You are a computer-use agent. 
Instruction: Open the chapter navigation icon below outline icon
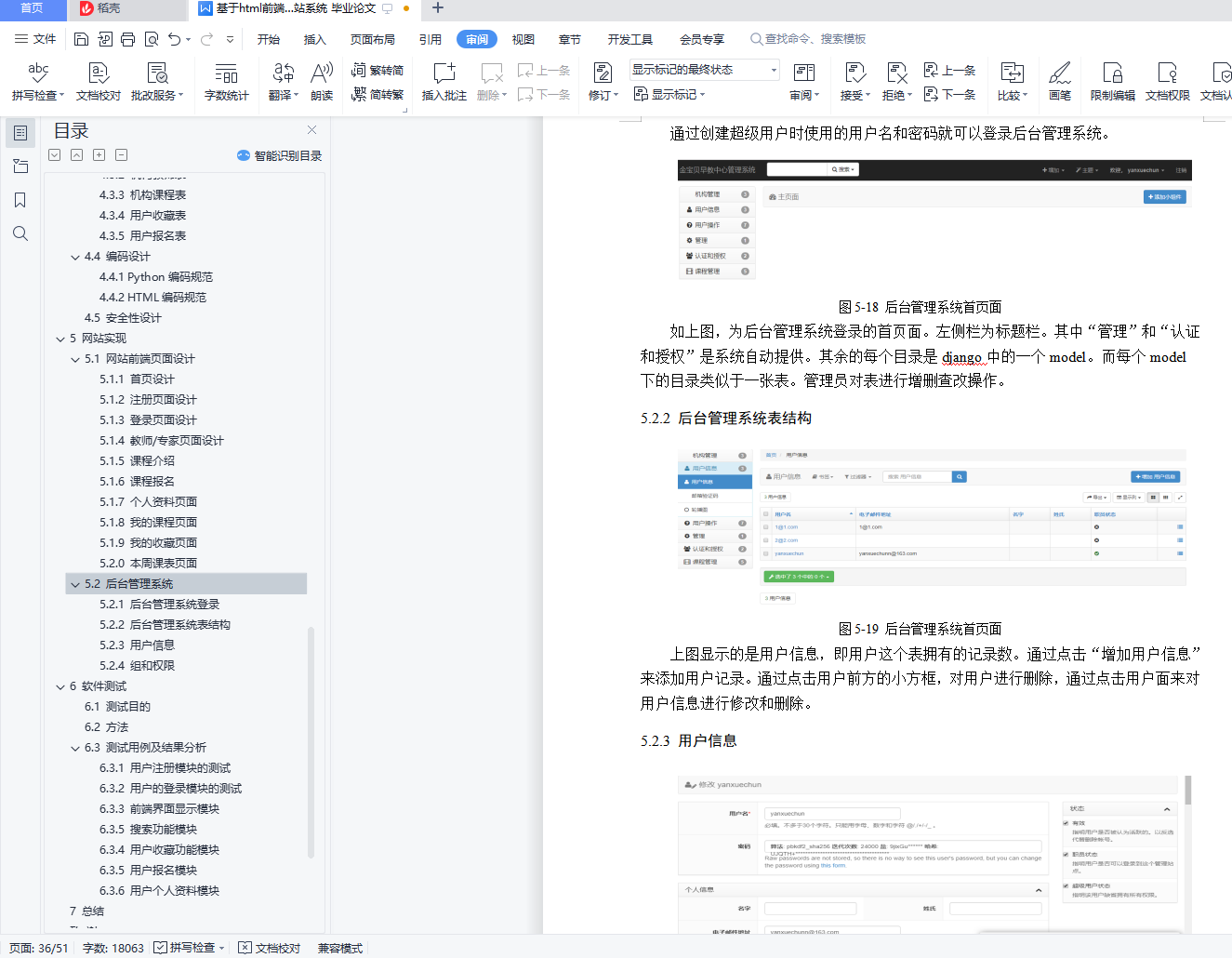pos(20,166)
